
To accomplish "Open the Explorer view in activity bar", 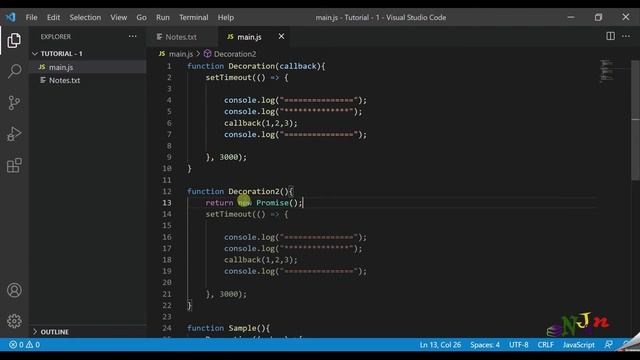I will [14, 40].
